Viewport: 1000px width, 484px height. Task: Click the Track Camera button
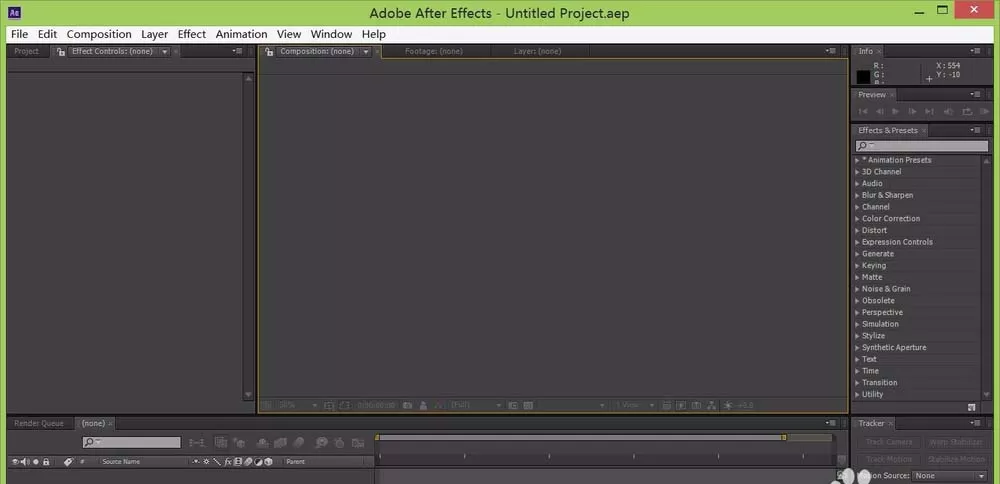889,442
